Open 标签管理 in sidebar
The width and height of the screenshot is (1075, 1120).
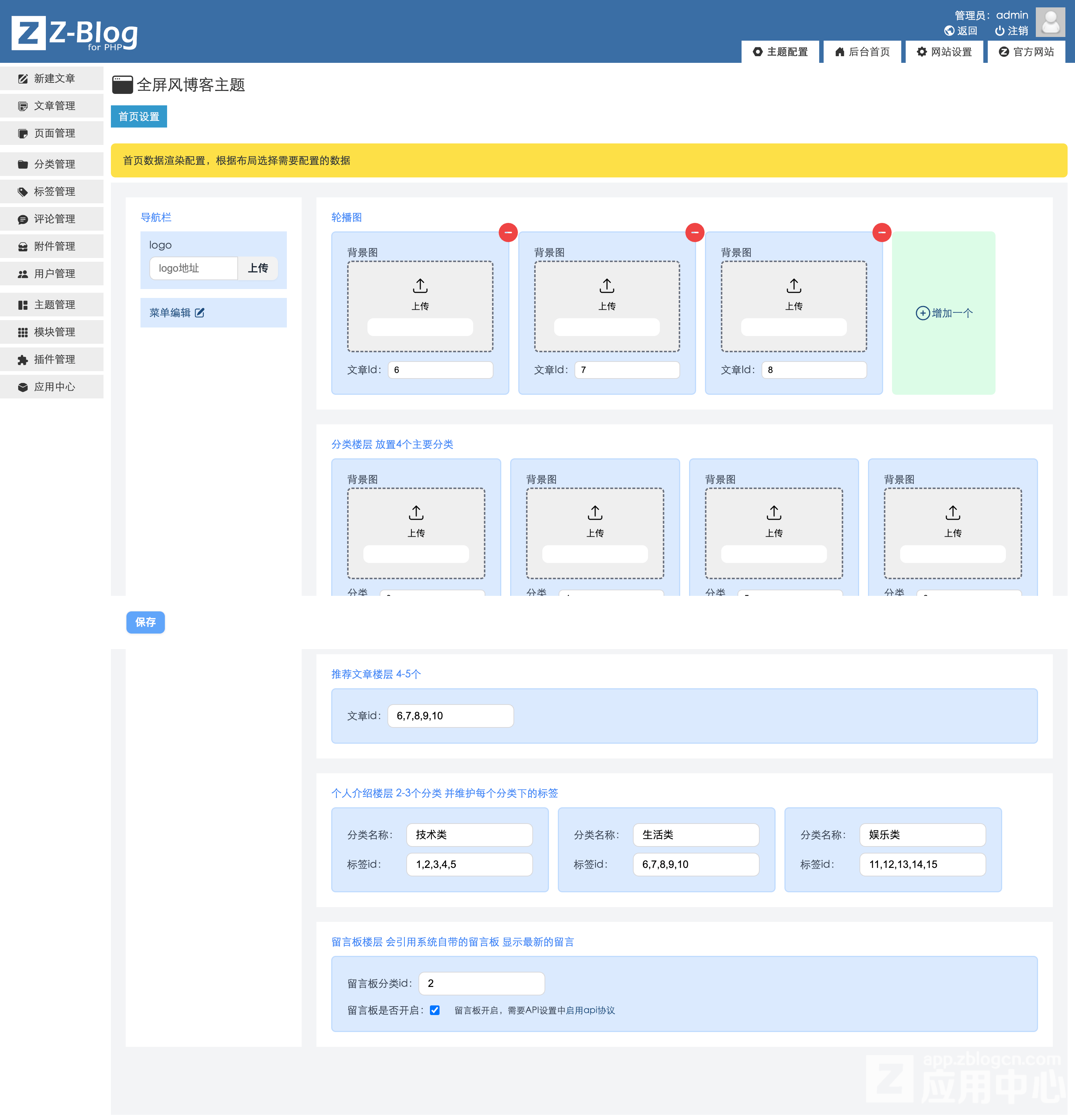click(x=51, y=192)
